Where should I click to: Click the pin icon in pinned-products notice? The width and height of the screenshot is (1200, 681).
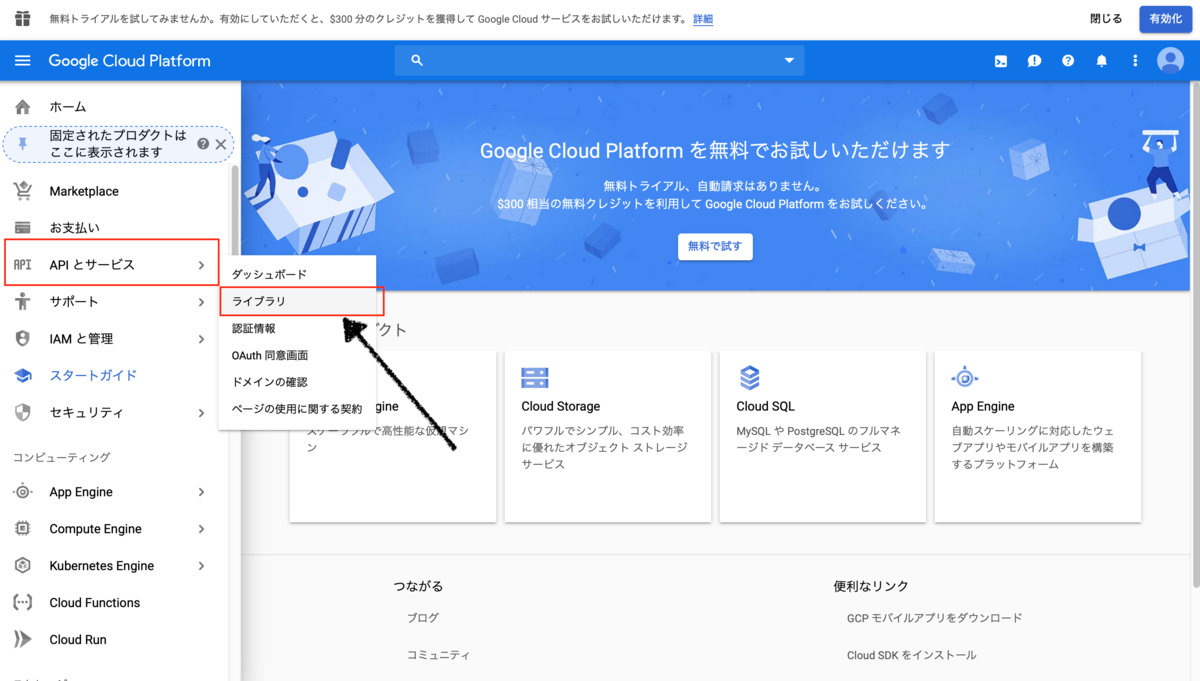pos(23,144)
